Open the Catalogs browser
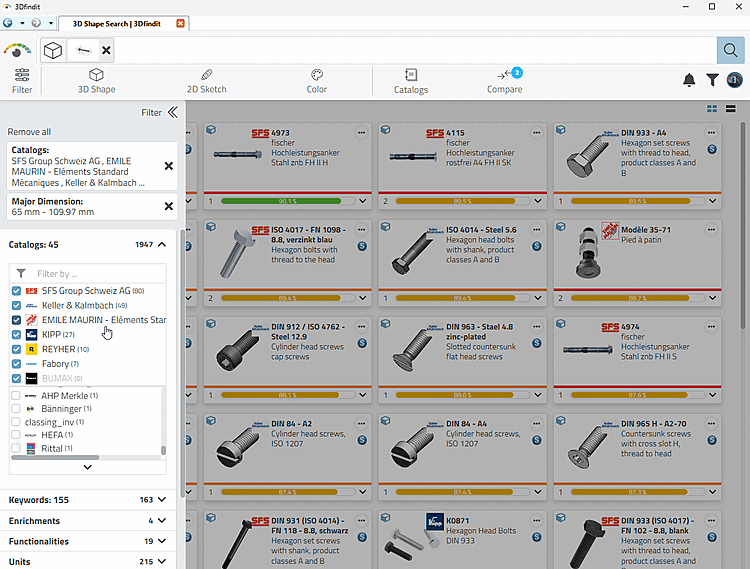 [411, 80]
